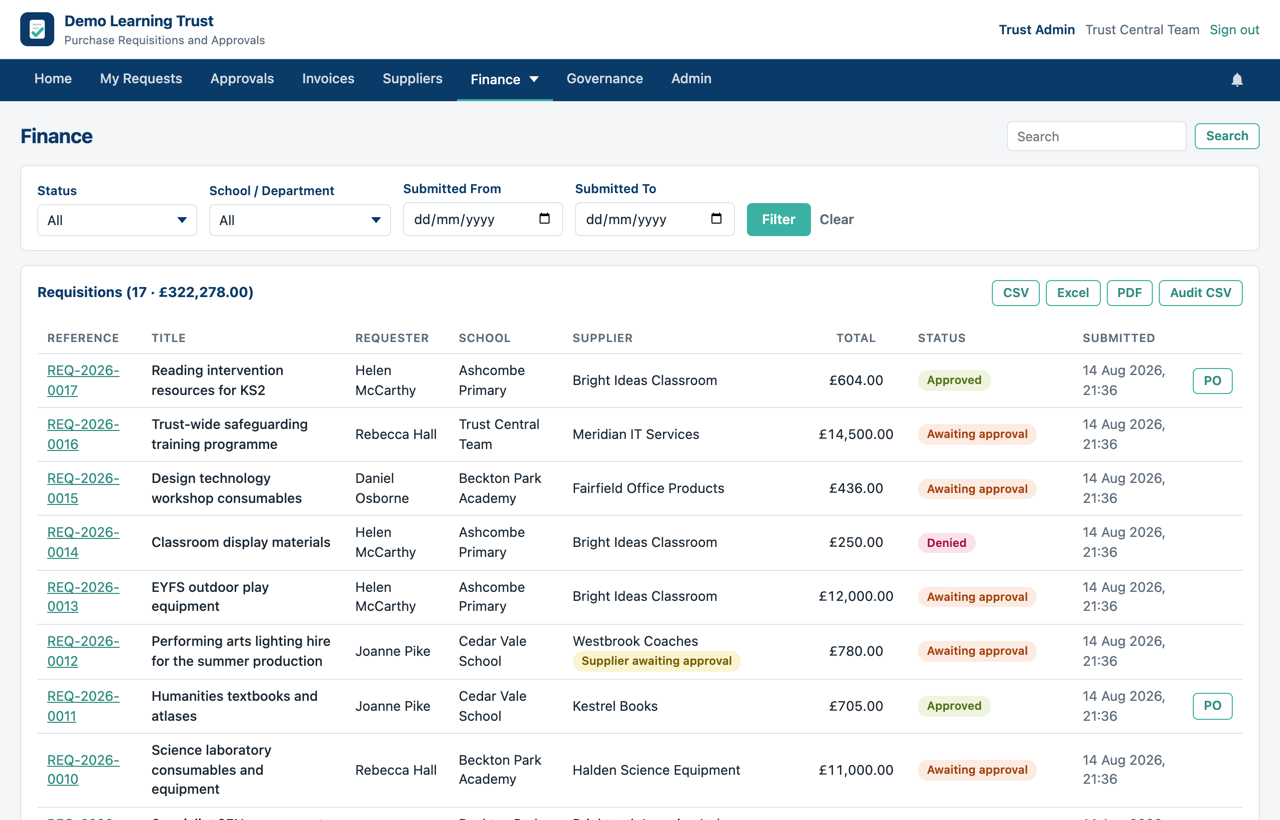Click the Halden Science Equipment supplier cell
The height and width of the screenshot is (820, 1280).
coord(656,770)
